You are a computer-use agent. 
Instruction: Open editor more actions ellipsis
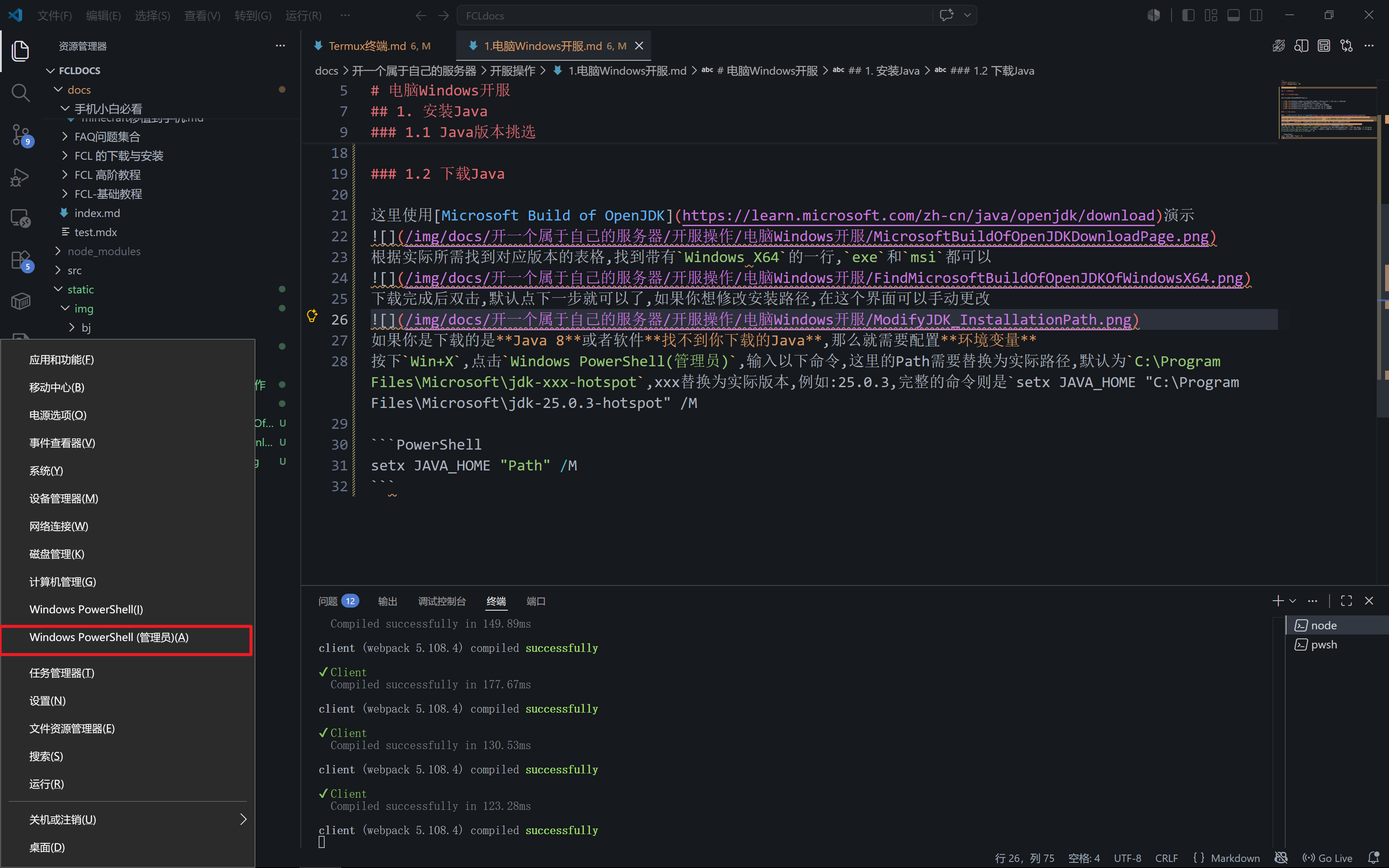click(1369, 46)
